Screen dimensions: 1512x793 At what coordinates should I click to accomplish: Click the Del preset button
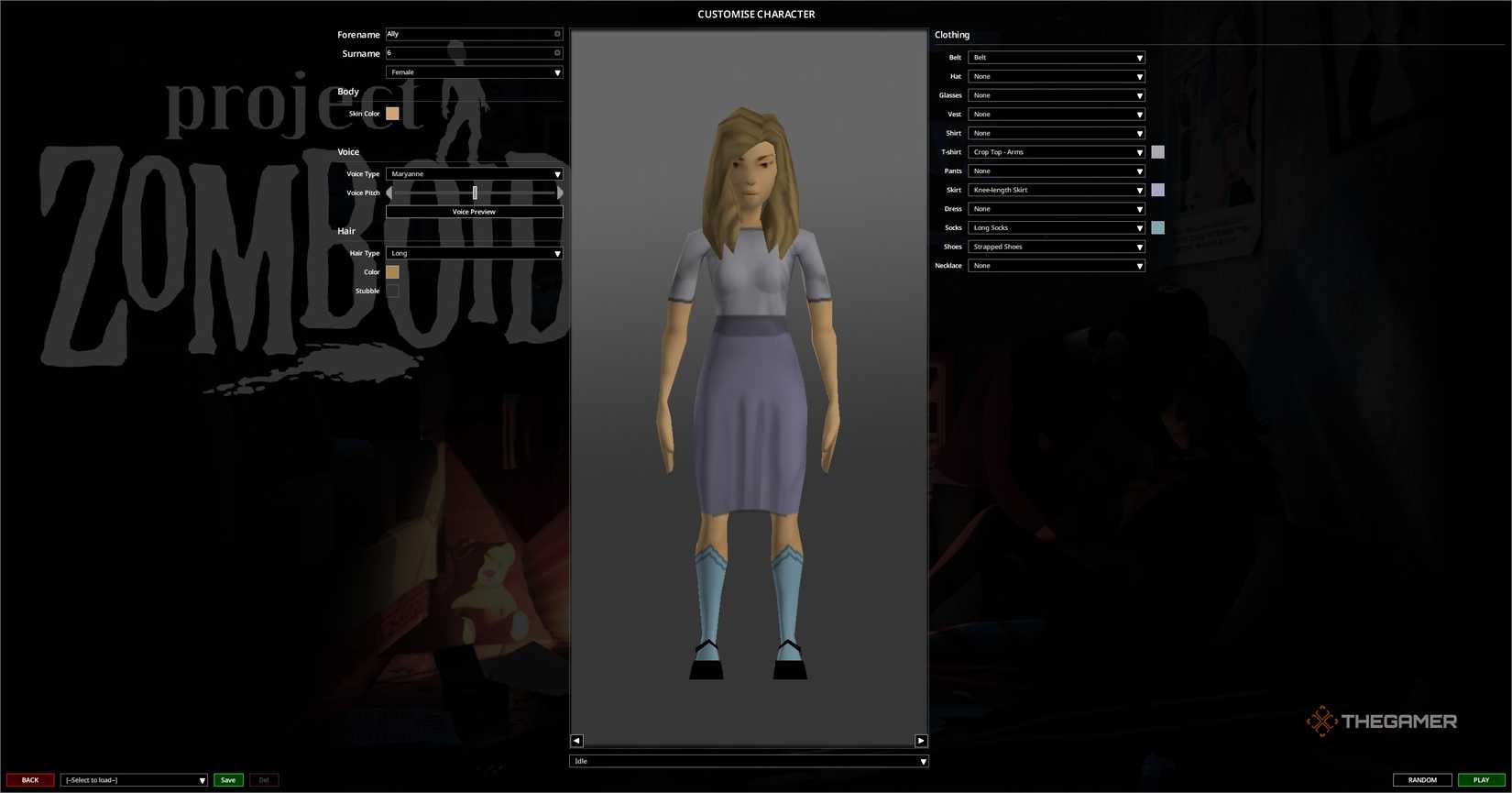click(264, 780)
